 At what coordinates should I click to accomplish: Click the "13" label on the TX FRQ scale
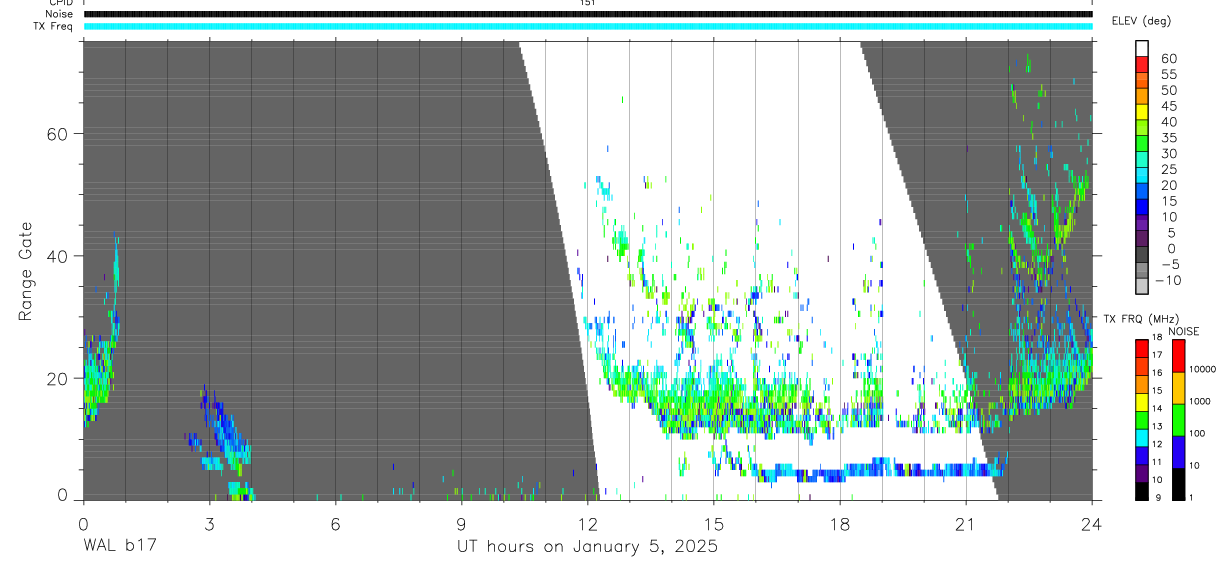pos(1156,427)
